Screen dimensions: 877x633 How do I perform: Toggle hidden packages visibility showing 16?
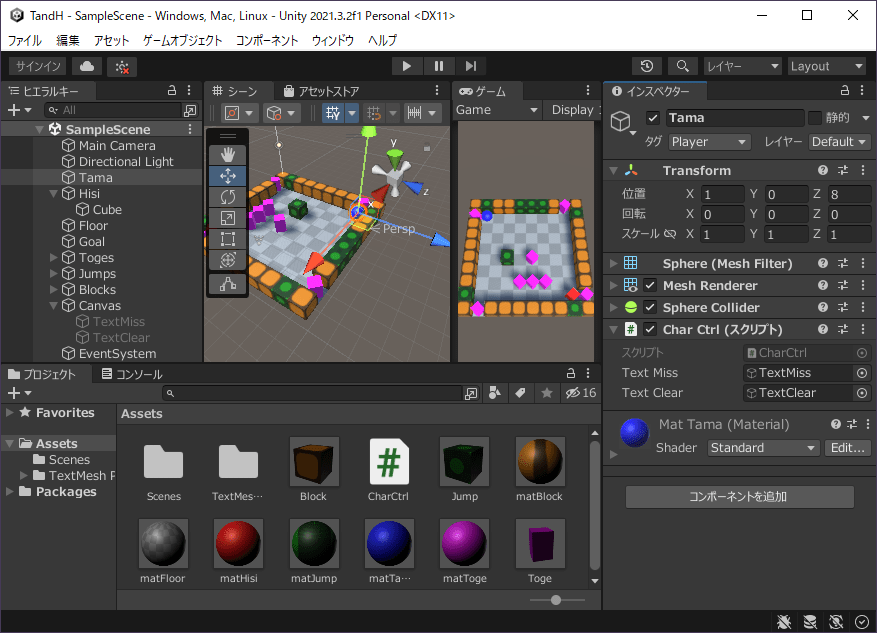point(581,393)
